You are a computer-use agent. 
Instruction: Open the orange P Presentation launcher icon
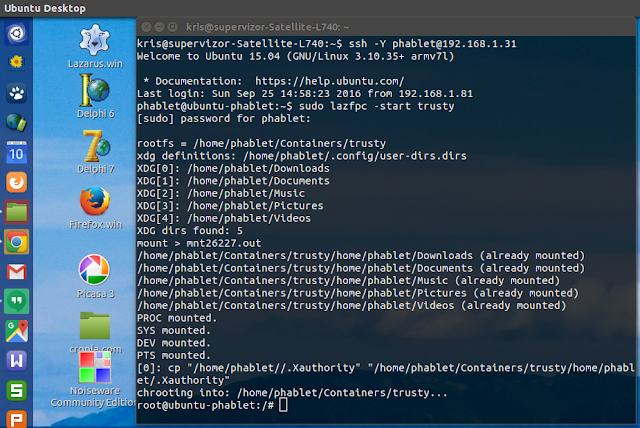[16, 419]
